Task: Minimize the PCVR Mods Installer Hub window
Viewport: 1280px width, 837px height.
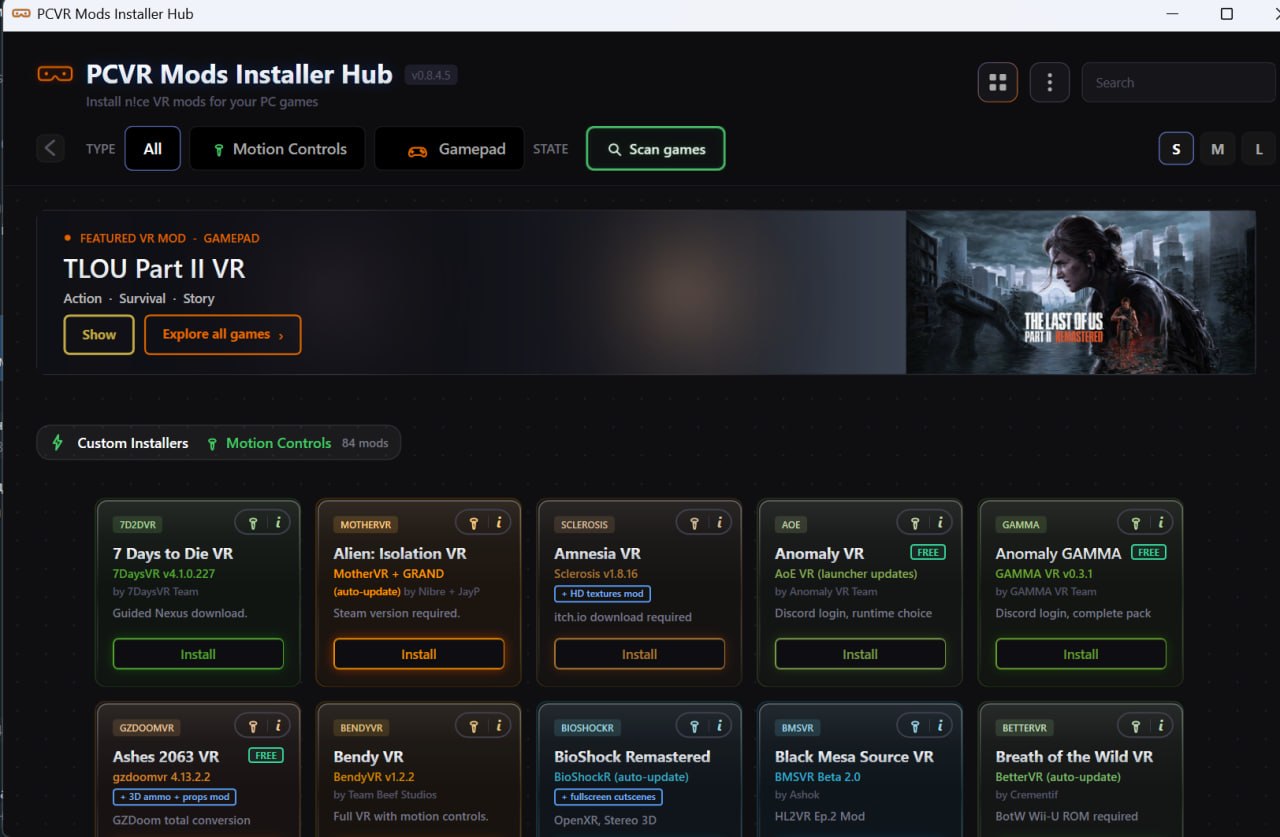Action: click(x=1175, y=14)
